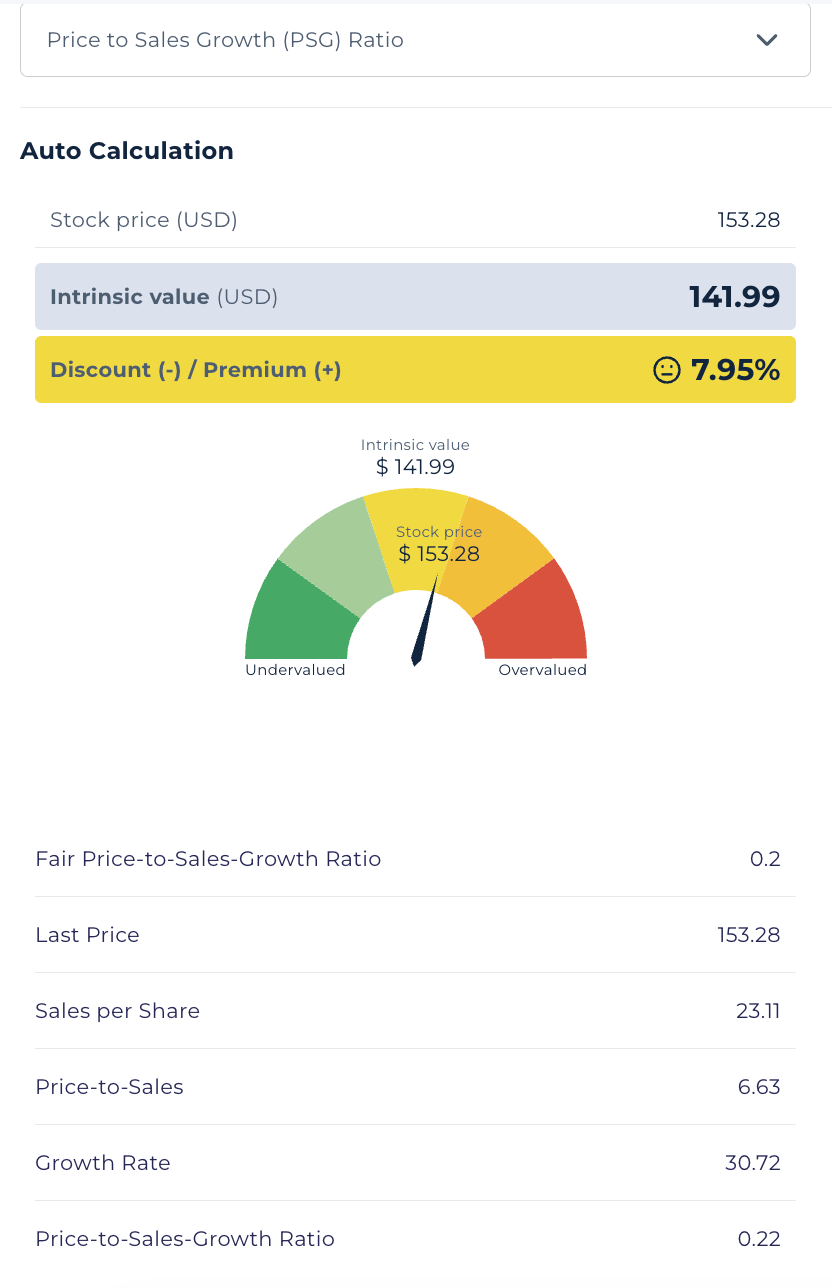
Task: Click the Intrinsic value (USD) label
Action: pos(164,297)
